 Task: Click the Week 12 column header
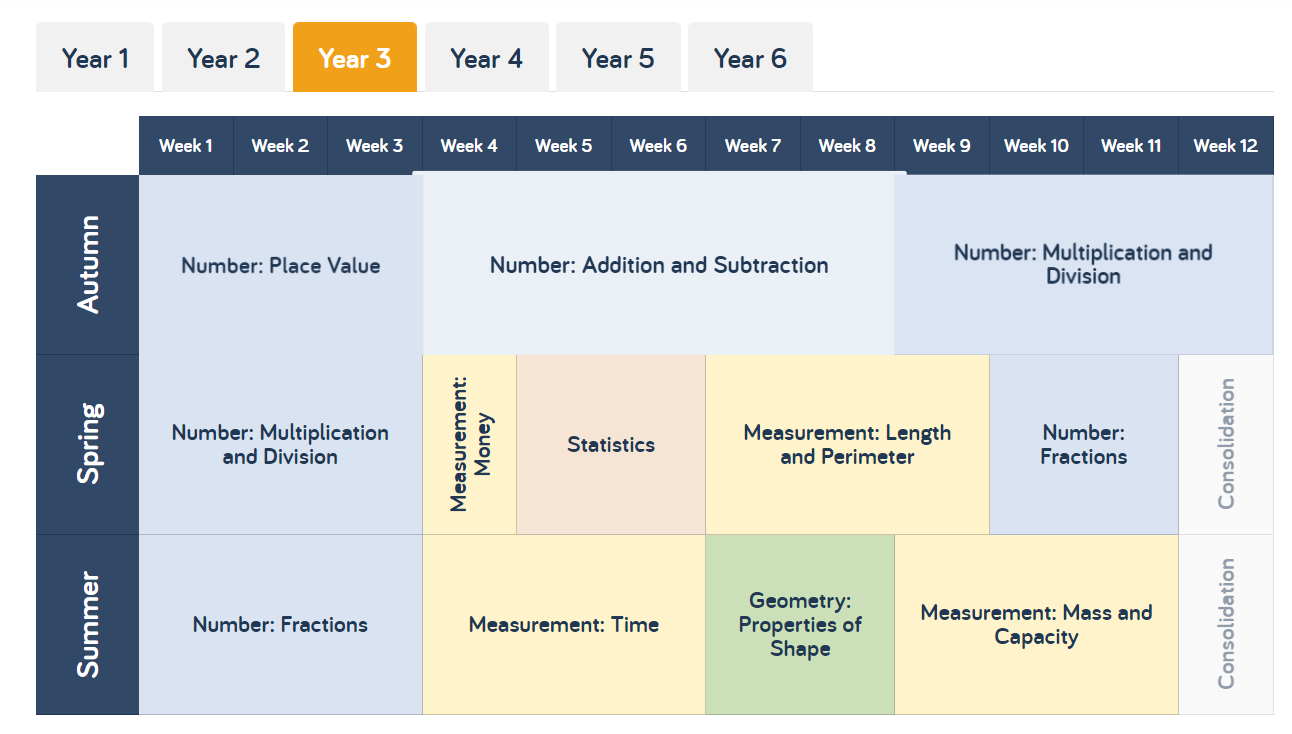point(1226,146)
